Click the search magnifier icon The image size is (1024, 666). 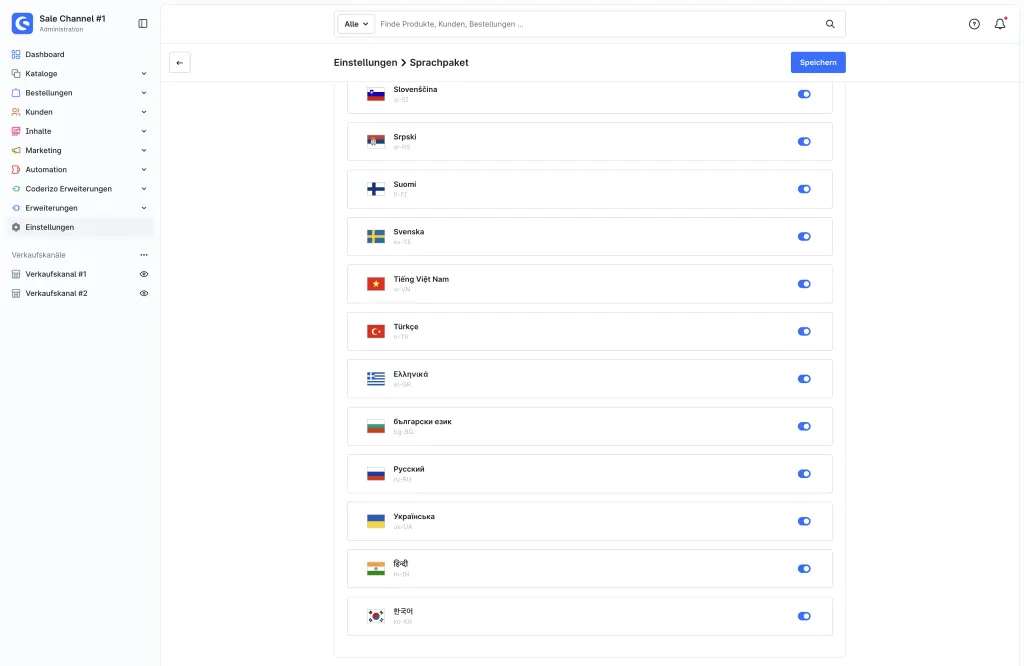click(830, 24)
